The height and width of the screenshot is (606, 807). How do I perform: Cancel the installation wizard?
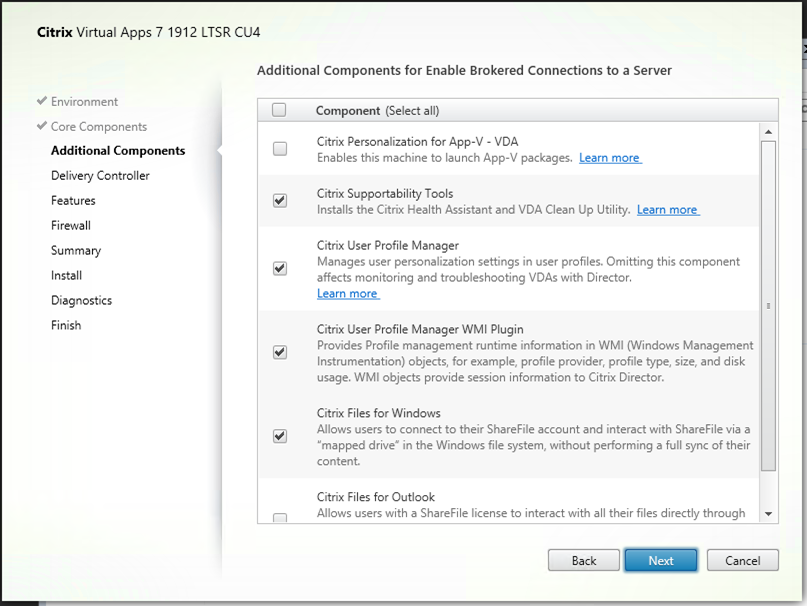coord(743,561)
